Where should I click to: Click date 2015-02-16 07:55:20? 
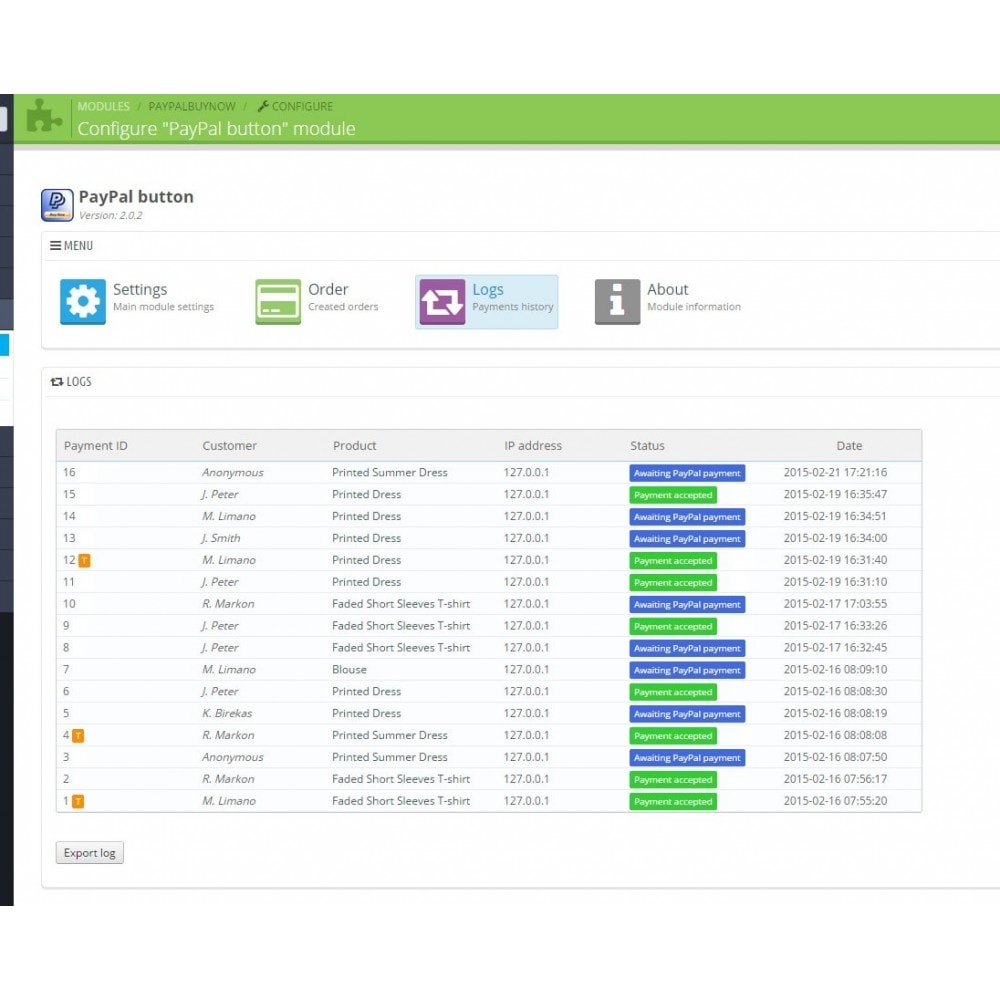tap(835, 801)
